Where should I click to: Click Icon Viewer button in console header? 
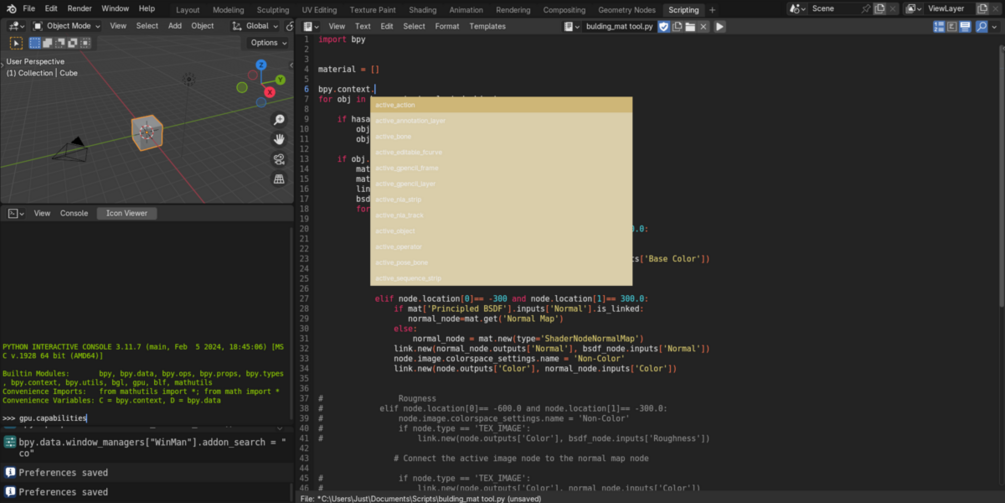tap(126, 213)
